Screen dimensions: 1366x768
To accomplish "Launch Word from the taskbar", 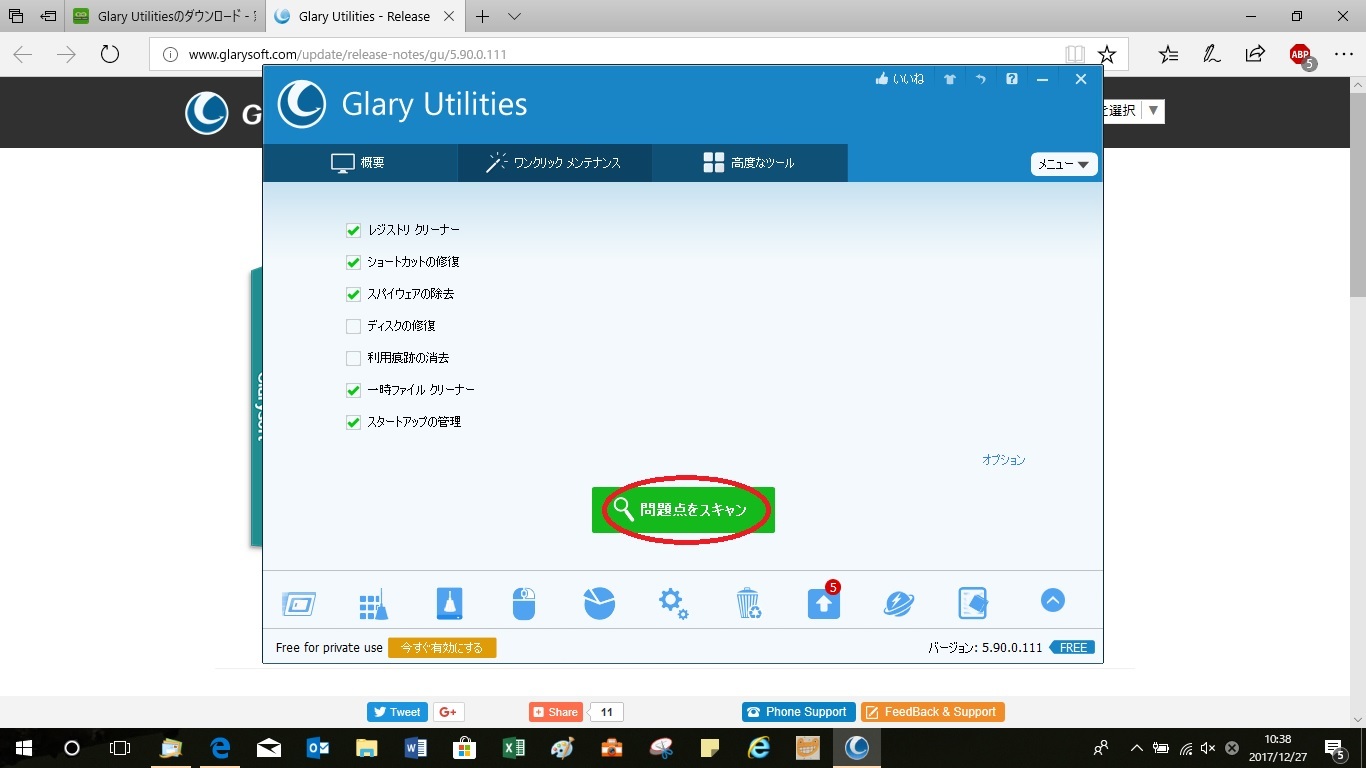I will point(416,748).
